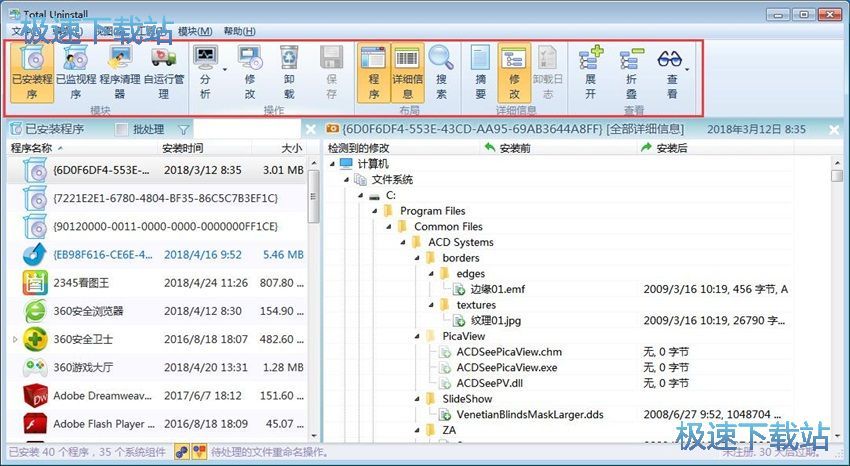Open the 已监视程序 module

pyautogui.click(x=76, y=73)
